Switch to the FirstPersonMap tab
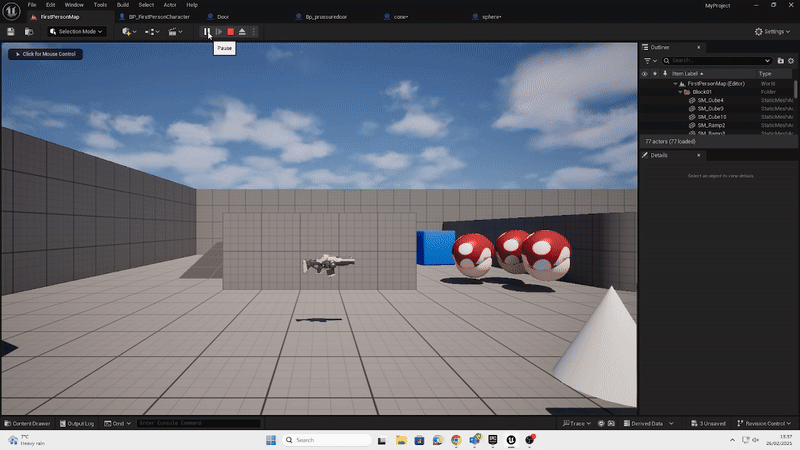The width and height of the screenshot is (800, 450). click(x=60, y=17)
